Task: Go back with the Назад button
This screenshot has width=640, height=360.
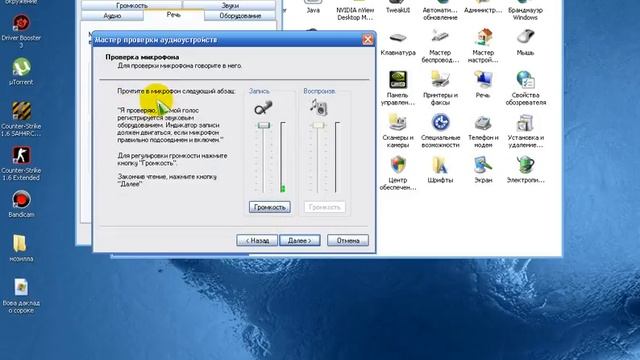Action: coord(257,240)
